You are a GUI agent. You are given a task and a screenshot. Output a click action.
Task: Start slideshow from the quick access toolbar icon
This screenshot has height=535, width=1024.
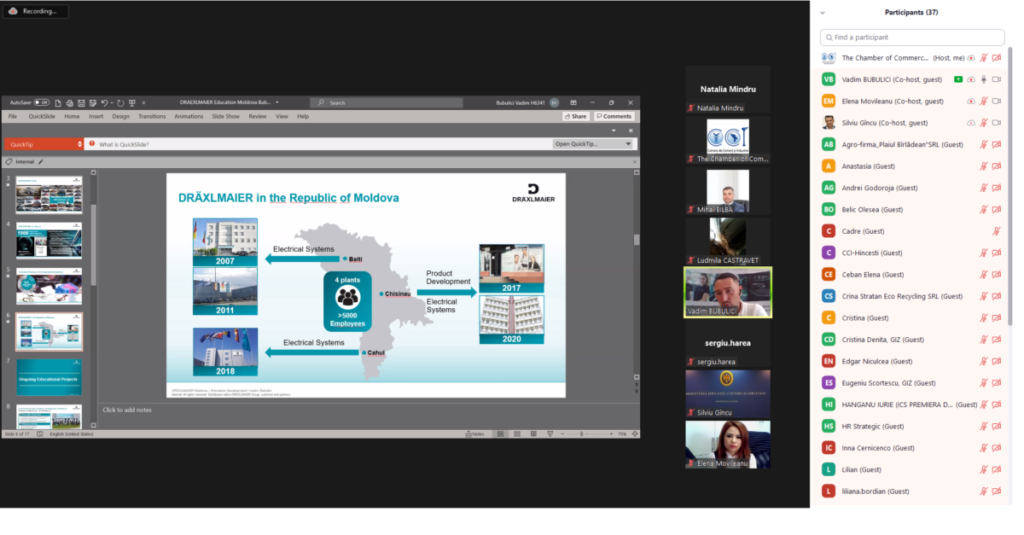pos(132,103)
